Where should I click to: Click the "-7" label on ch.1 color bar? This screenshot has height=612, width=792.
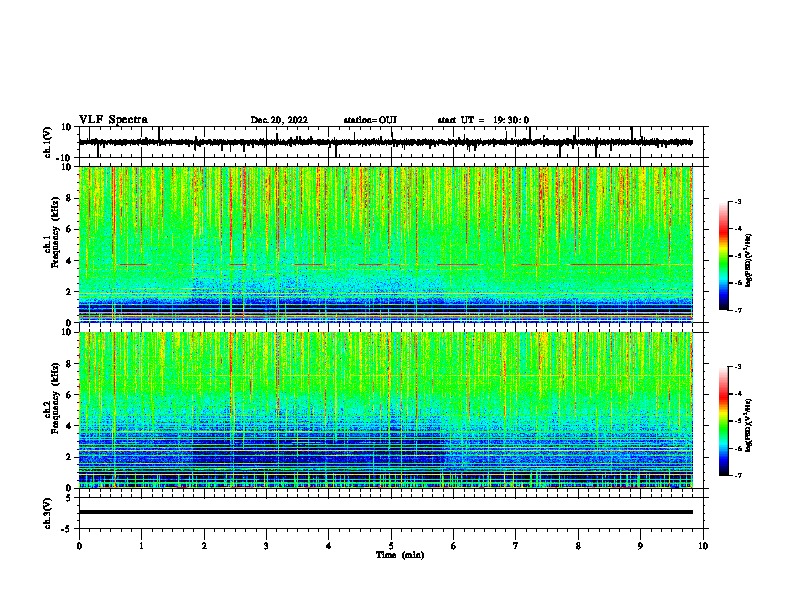click(x=738, y=311)
